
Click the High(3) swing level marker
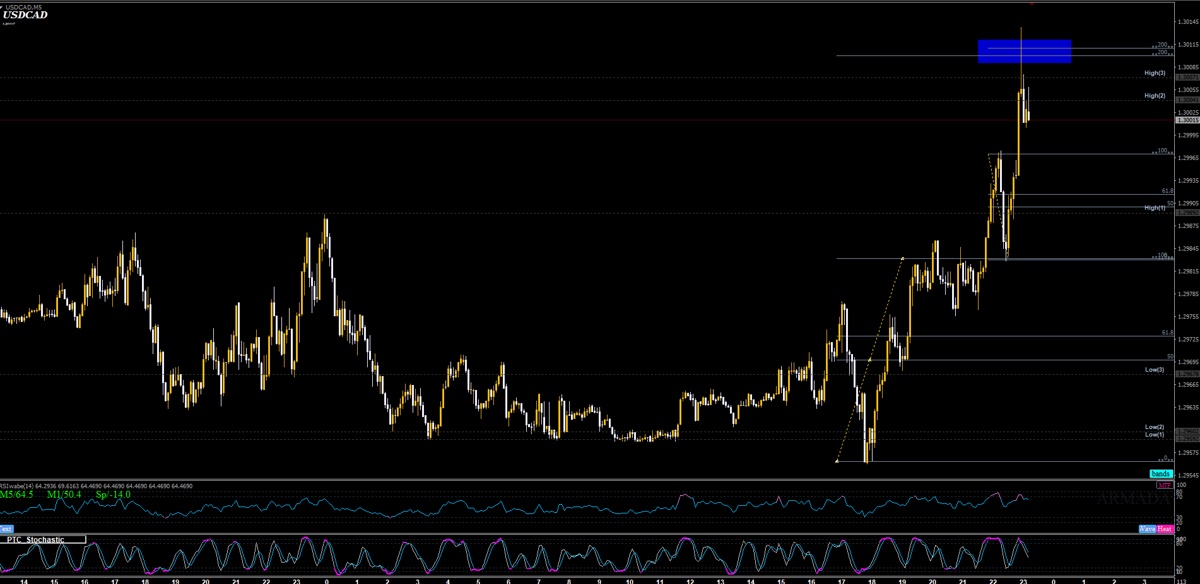(x=1153, y=72)
